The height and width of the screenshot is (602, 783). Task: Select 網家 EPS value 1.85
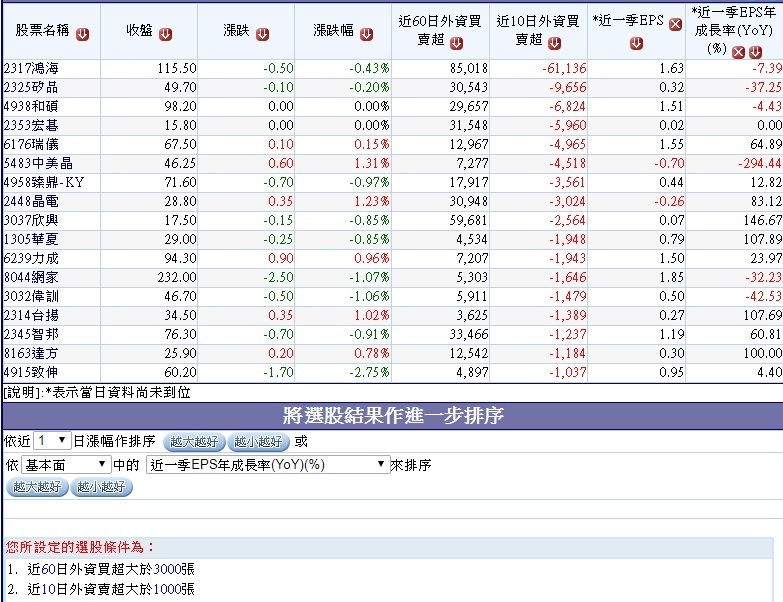[672, 277]
